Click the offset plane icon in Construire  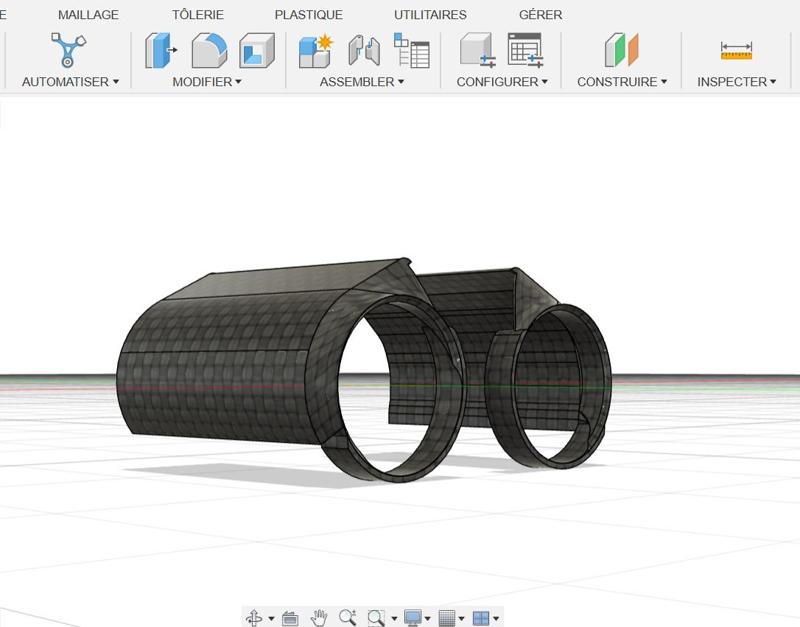pyautogui.click(x=621, y=50)
